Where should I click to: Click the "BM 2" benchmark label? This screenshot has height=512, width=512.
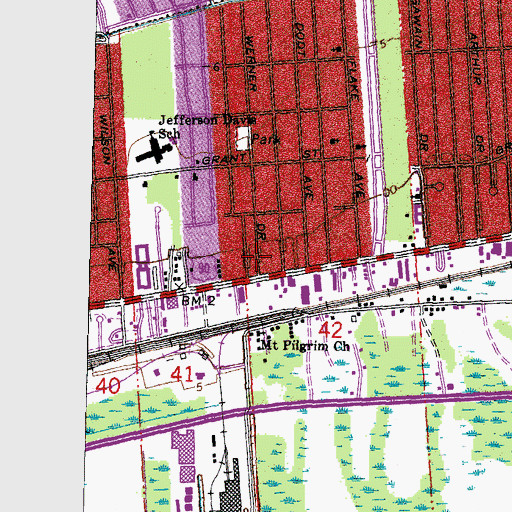click(199, 301)
